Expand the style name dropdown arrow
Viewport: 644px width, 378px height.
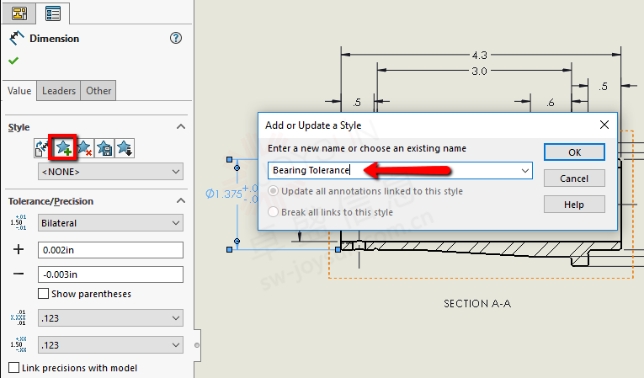(x=525, y=171)
